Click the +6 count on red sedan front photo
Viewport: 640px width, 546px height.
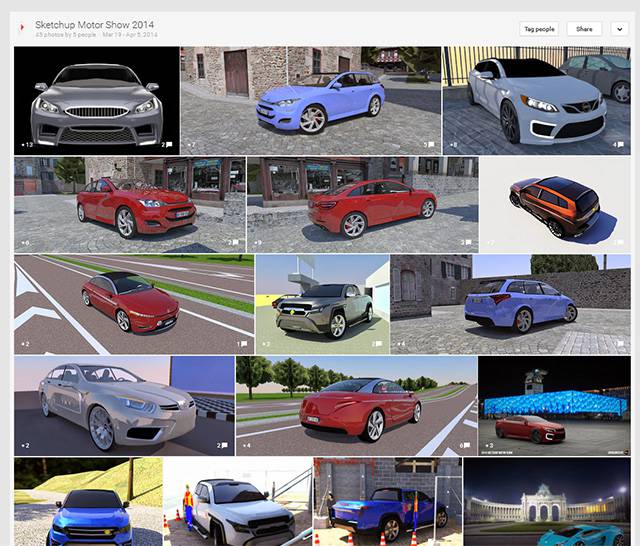coord(25,243)
